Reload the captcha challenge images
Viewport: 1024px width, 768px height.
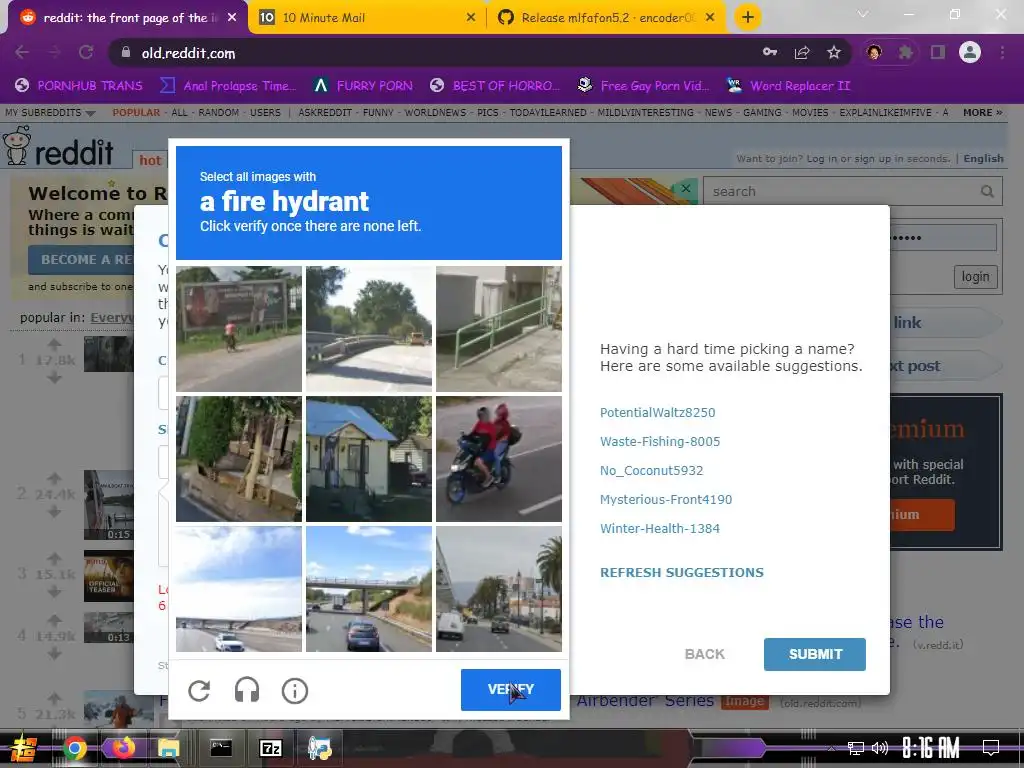[x=199, y=690]
